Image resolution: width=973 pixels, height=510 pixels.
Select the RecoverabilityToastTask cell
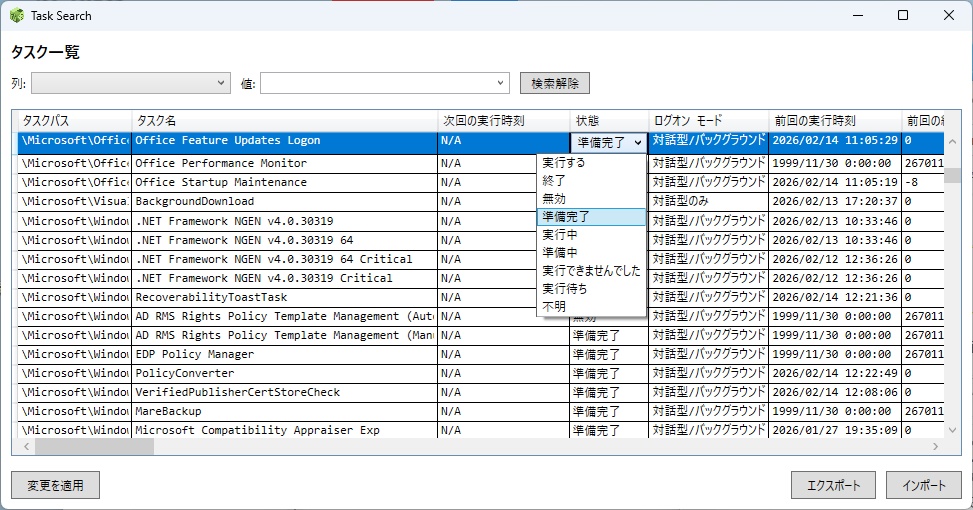pyautogui.click(x=284, y=297)
